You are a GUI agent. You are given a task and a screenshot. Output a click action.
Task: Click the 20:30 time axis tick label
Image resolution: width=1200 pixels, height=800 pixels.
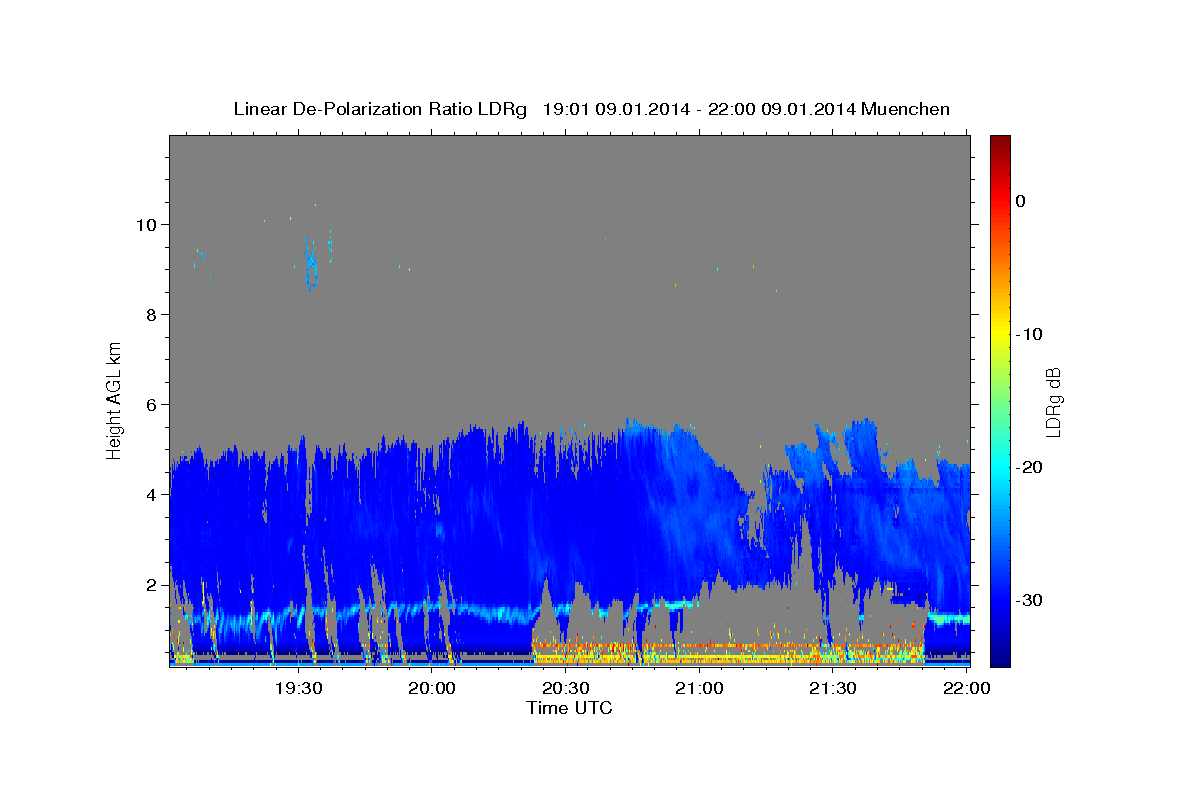566,688
